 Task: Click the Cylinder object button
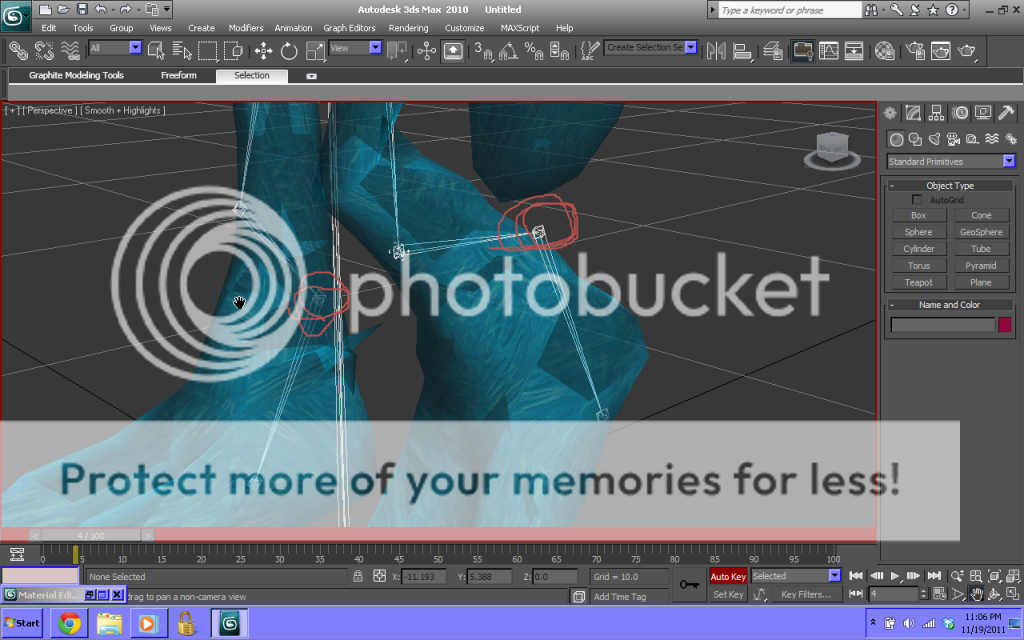(918, 249)
